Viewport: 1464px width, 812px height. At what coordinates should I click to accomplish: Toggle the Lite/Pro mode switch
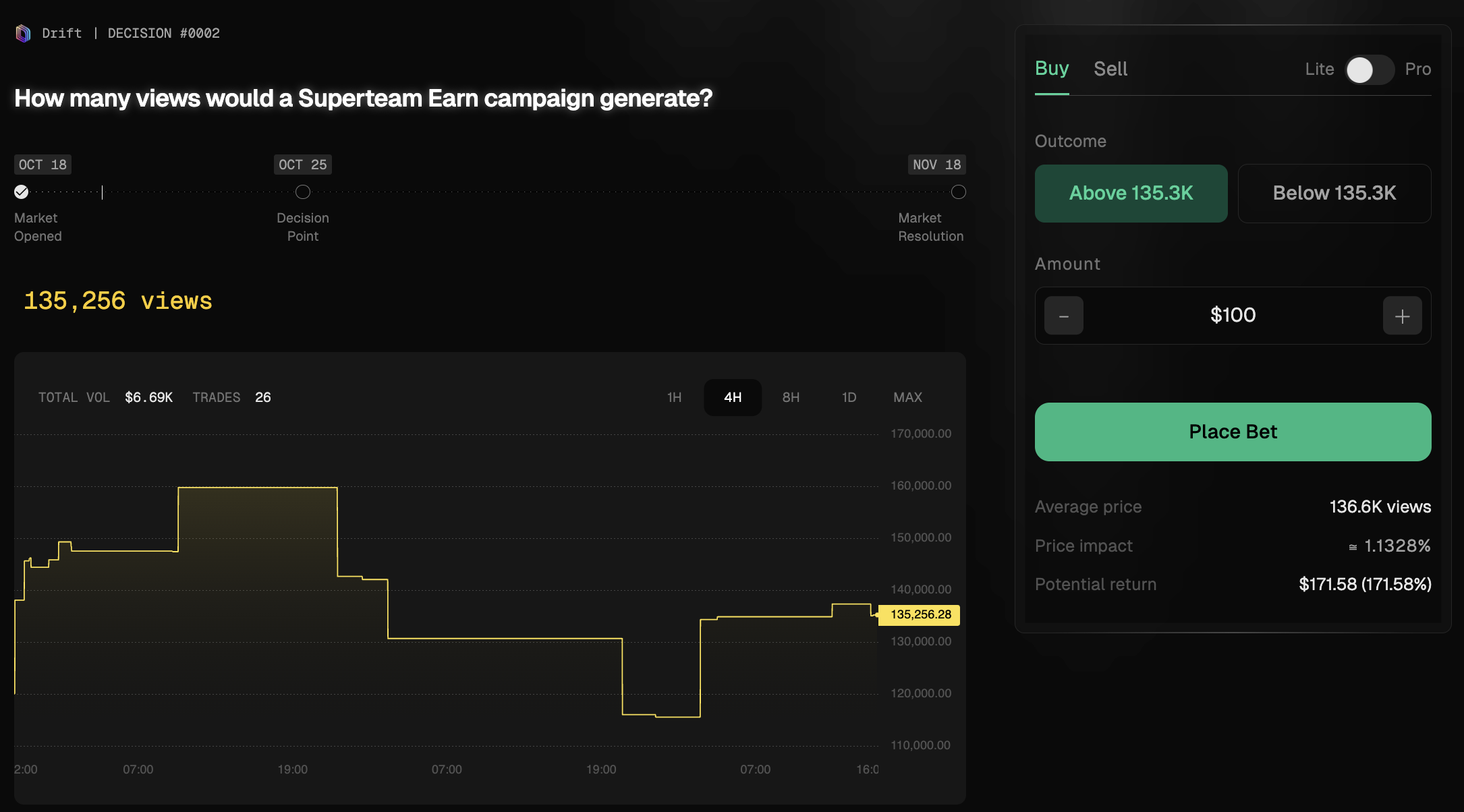point(1370,69)
